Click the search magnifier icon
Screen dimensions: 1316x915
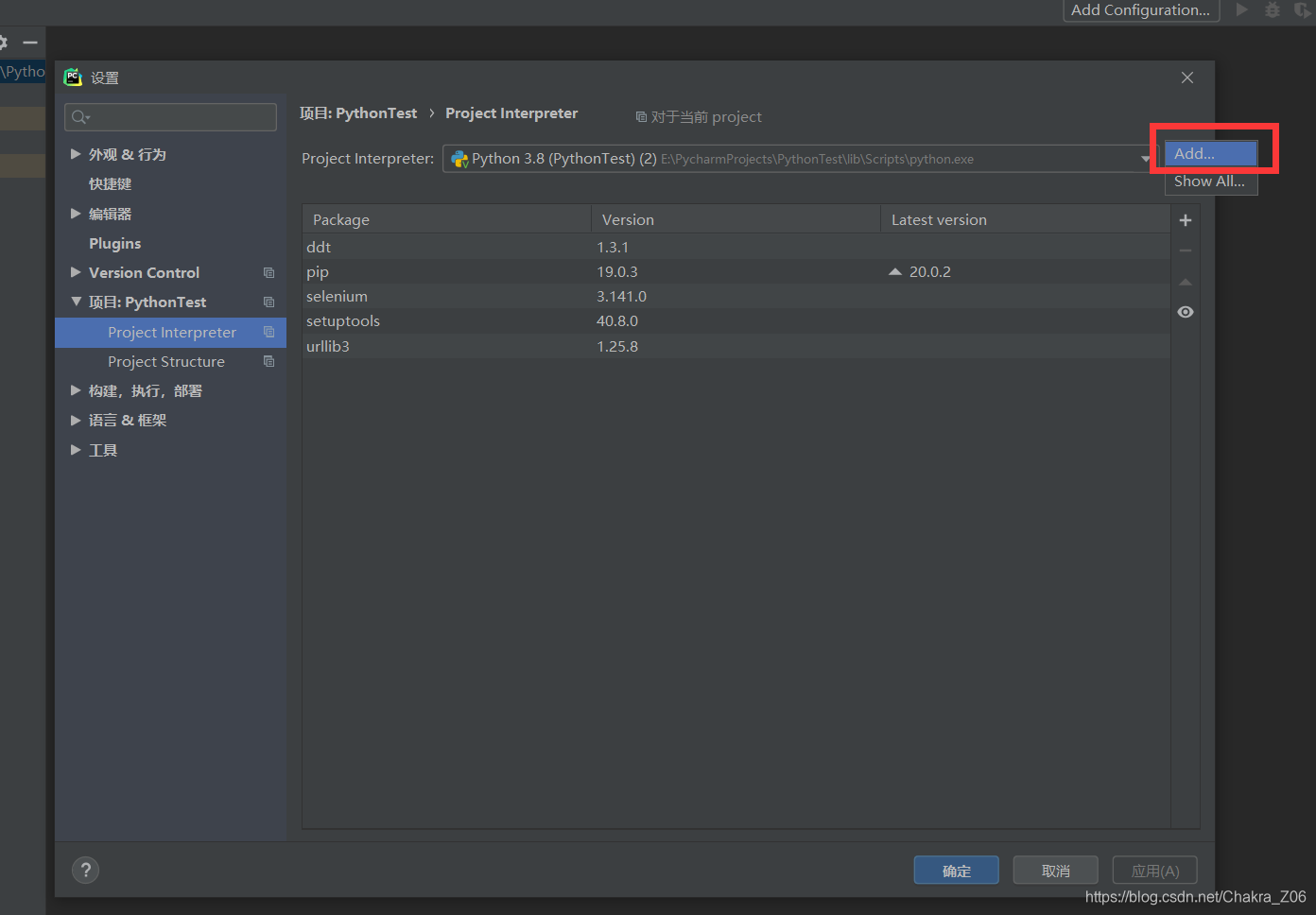(x=79, y=117)
